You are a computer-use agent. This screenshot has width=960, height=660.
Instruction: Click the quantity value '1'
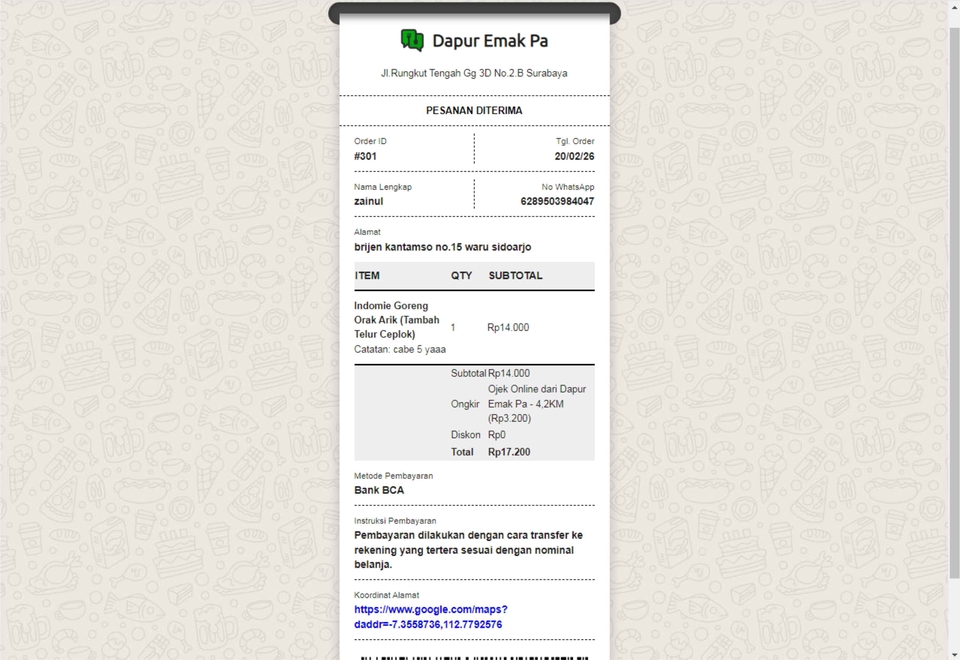453,328
